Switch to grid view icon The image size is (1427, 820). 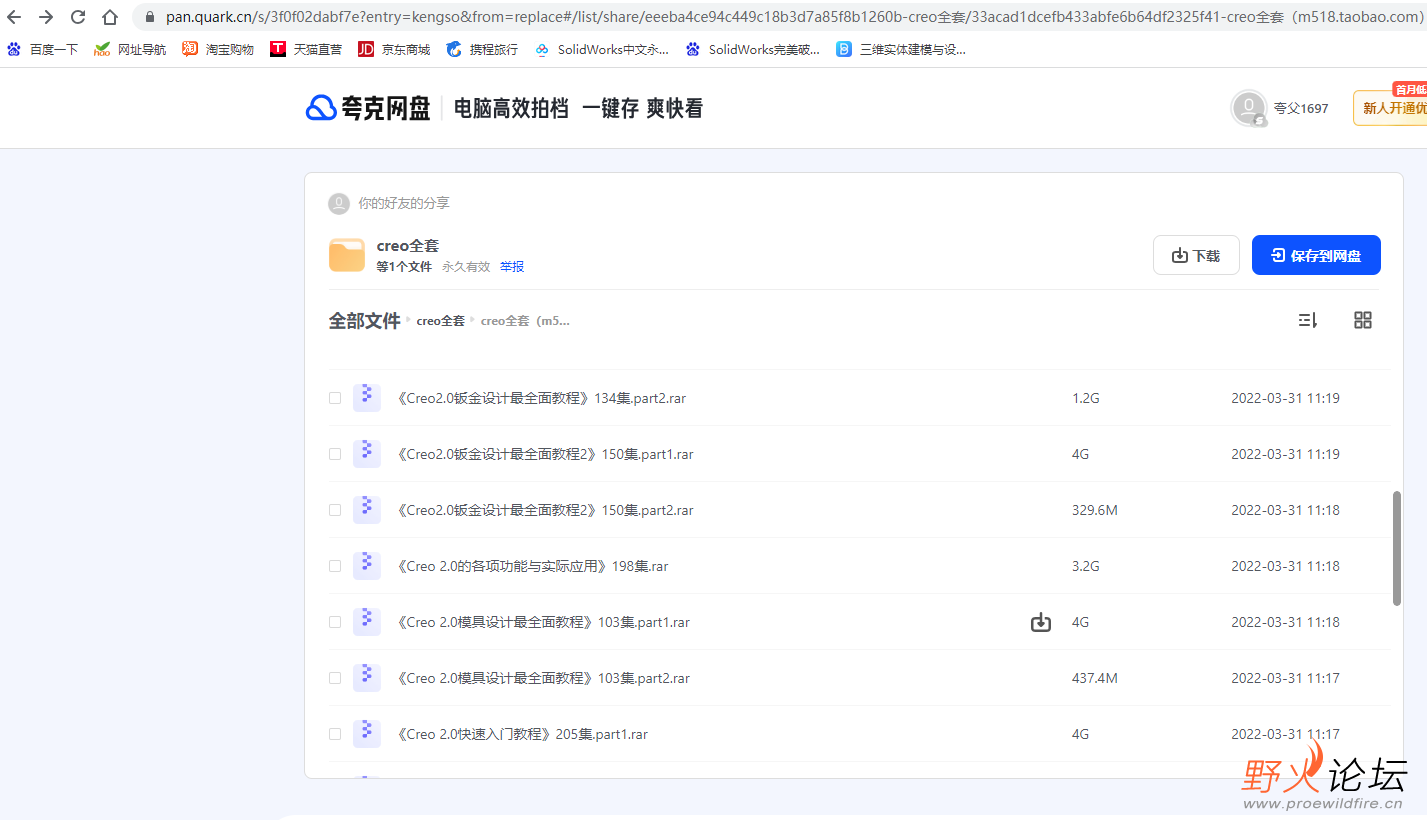click(x=1362, y=320)
